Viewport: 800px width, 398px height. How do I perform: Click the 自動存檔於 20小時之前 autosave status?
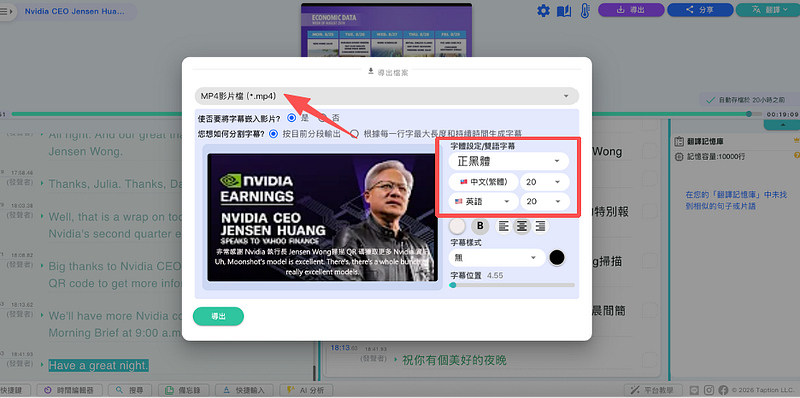pos(746,100)
